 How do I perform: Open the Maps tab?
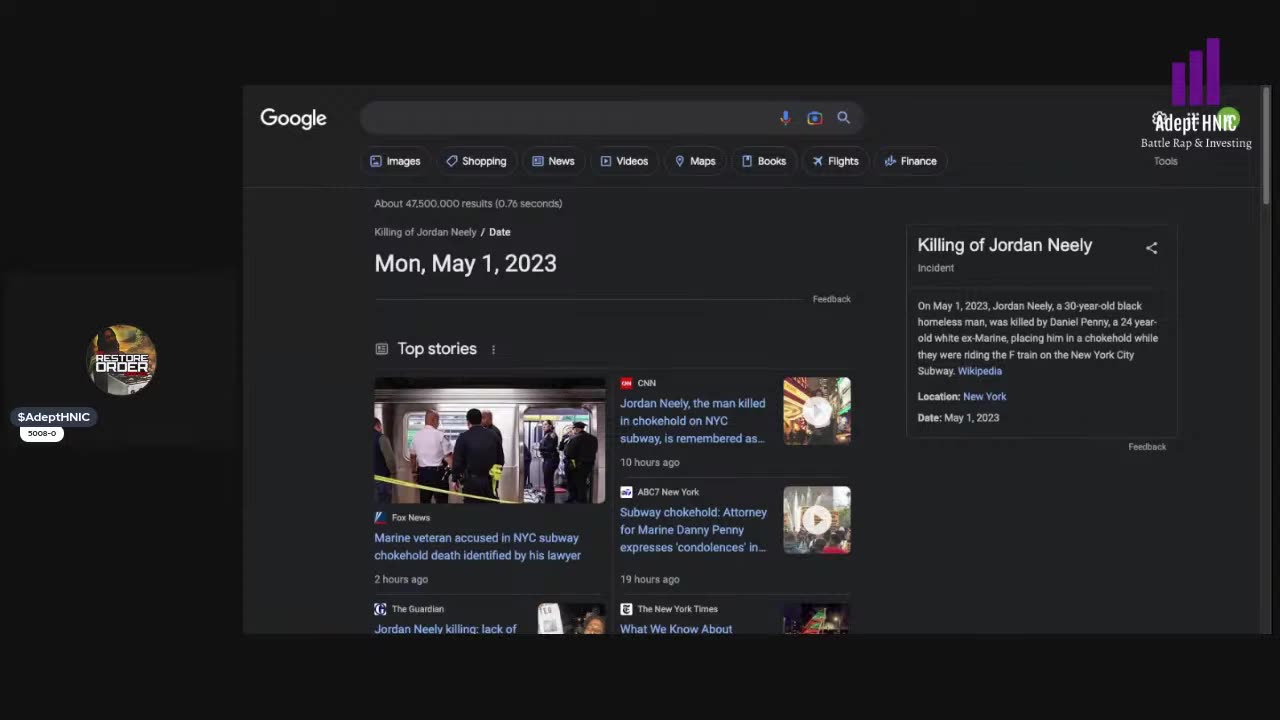[x=695, y=161]
